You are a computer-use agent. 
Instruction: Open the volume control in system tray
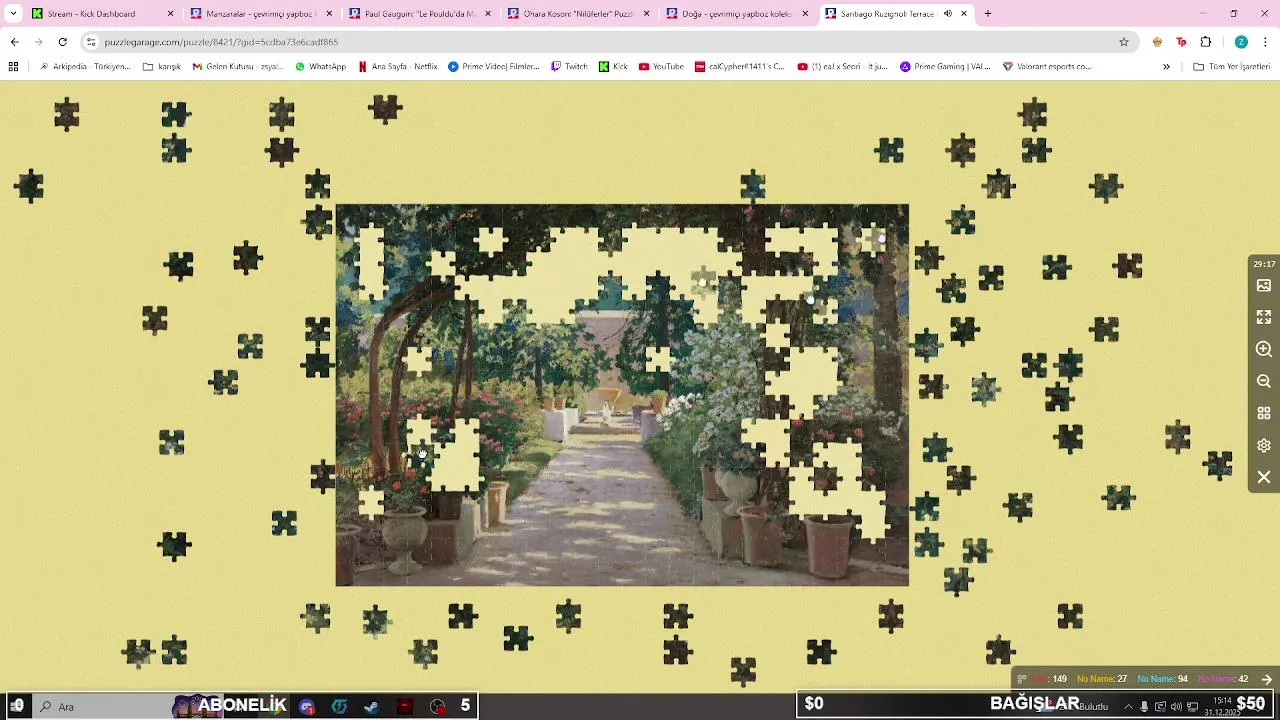(1176, 707)
